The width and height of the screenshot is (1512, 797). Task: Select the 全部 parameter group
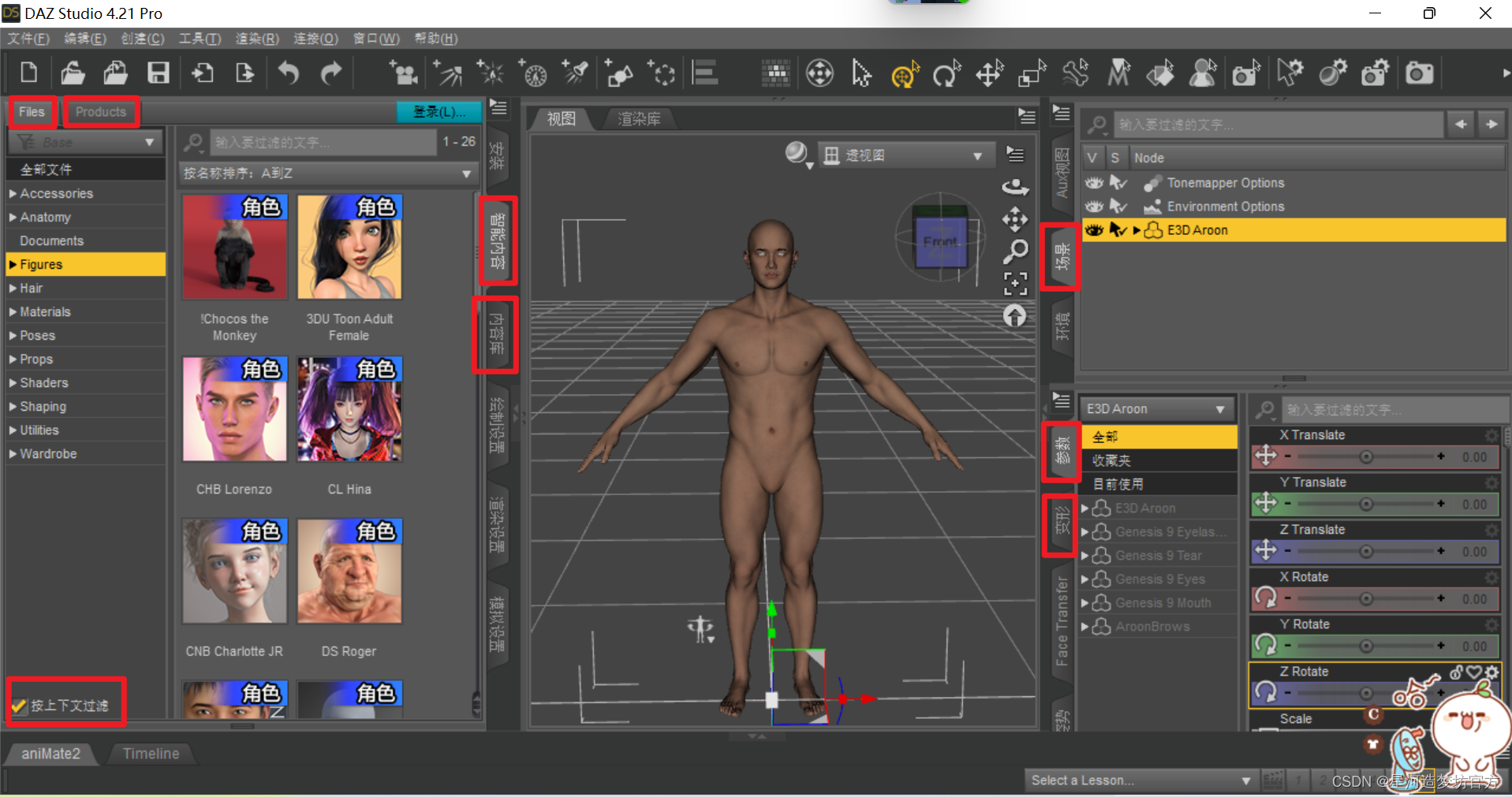(x=1158, y=437)
